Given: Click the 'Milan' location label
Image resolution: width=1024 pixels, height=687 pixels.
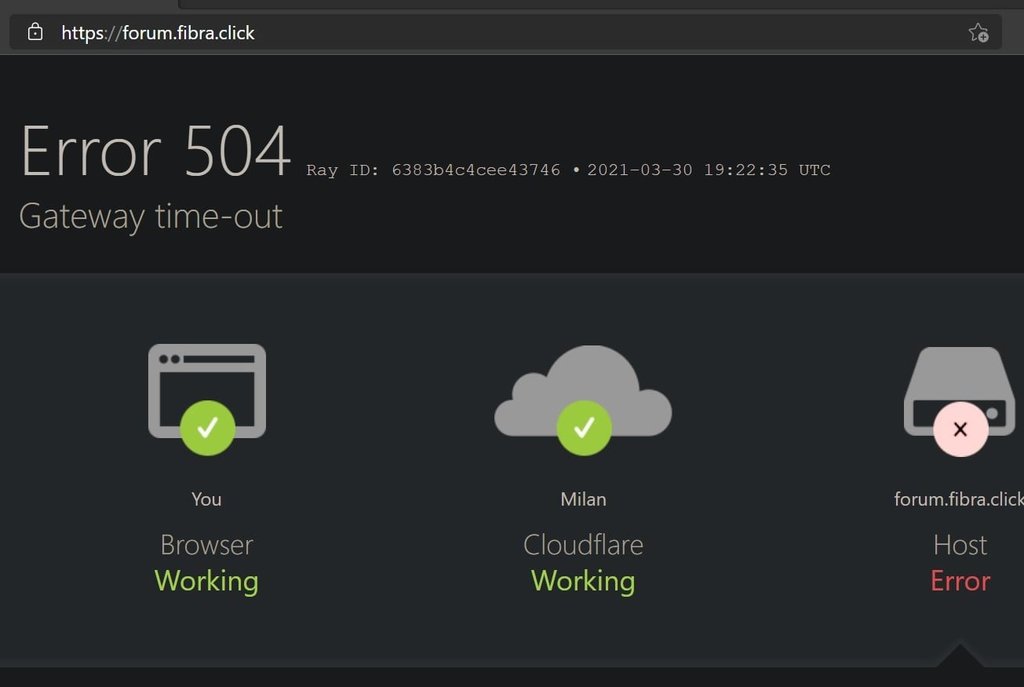Looking at the screenshot, I should pyautogui.click(x=583, y=500).
